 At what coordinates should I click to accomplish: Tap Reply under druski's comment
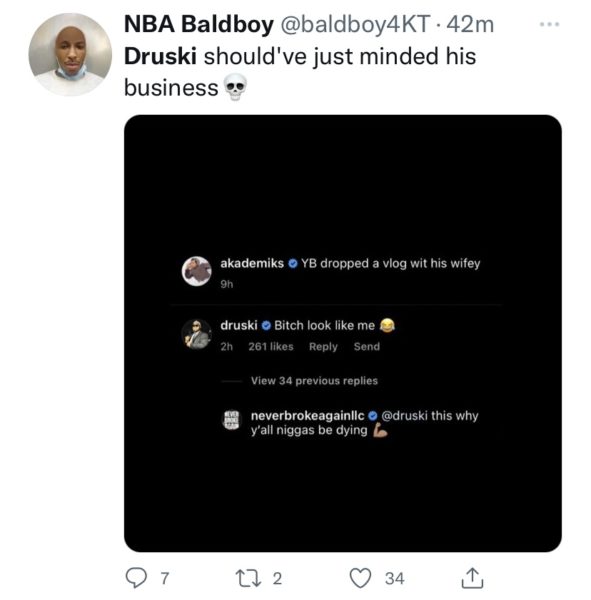323,347
